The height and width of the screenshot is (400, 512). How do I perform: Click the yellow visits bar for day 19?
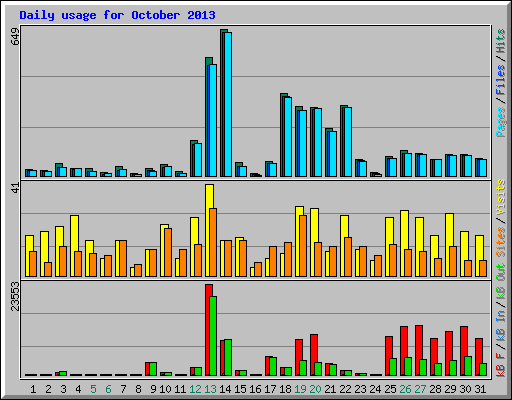click(299, 241)
